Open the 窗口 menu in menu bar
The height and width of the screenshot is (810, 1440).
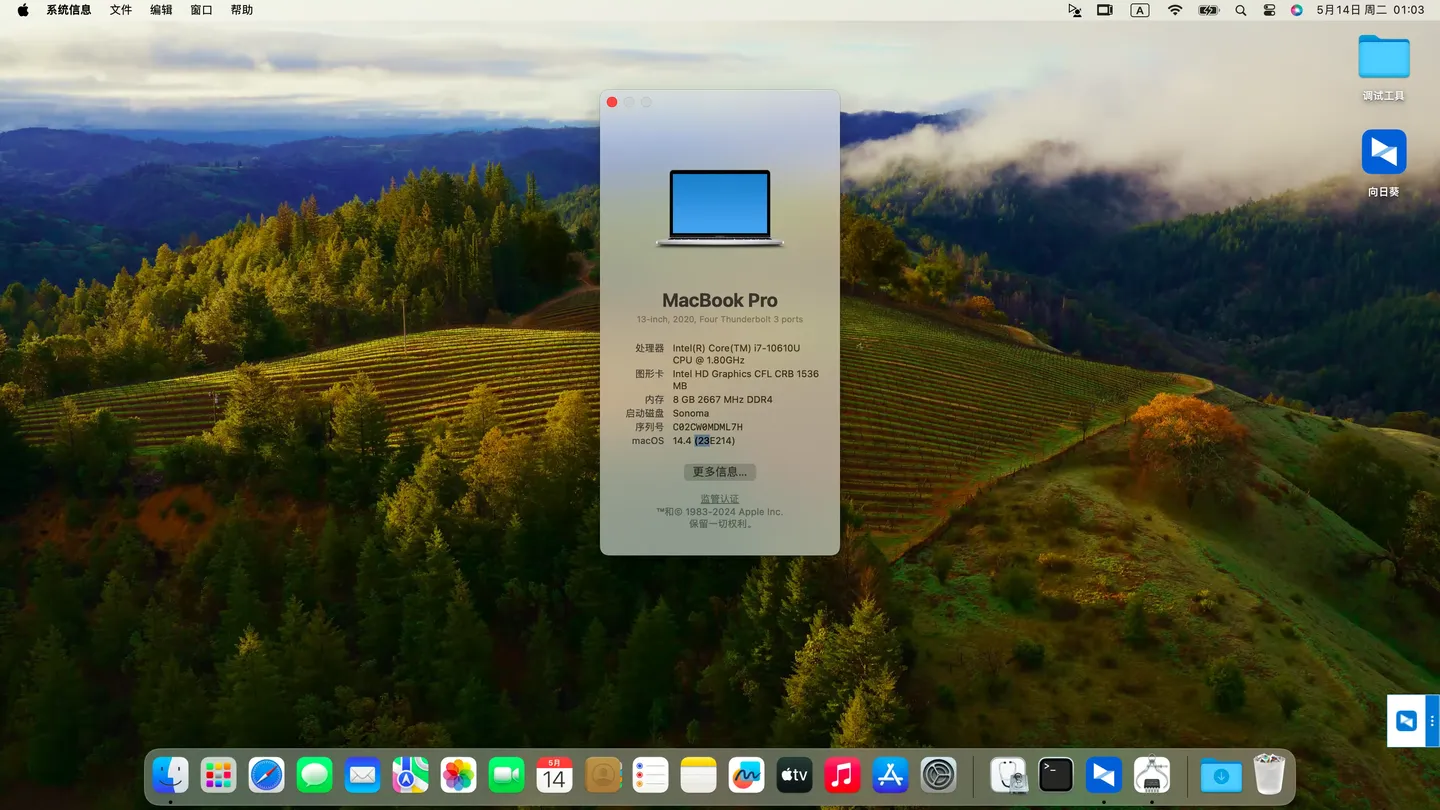click(201, 10)
